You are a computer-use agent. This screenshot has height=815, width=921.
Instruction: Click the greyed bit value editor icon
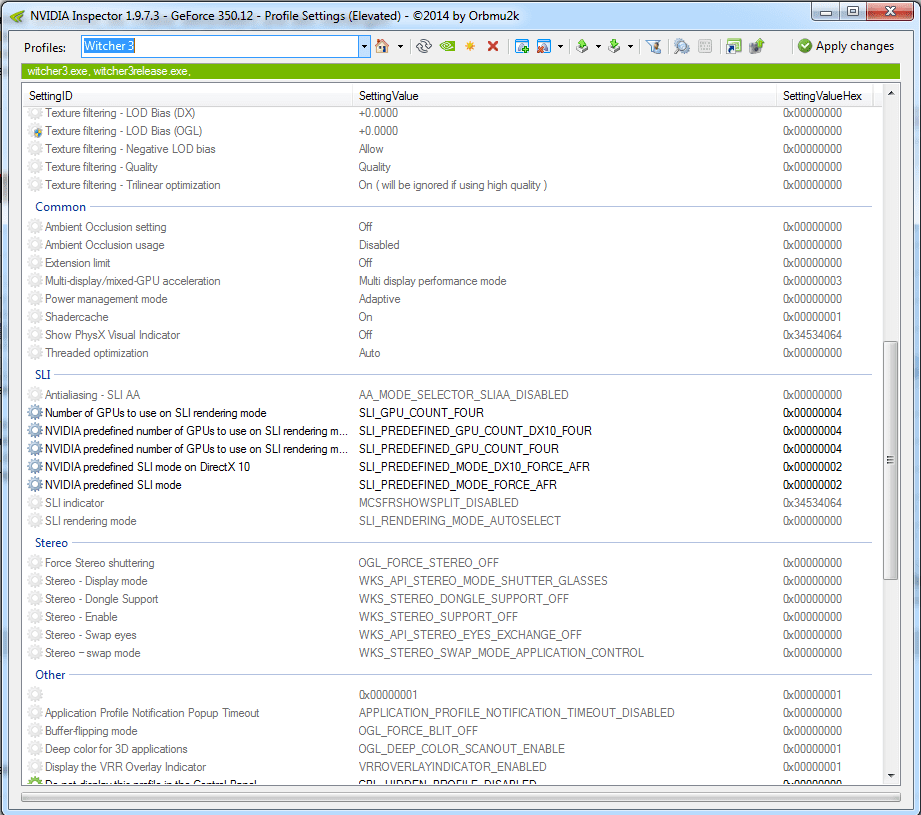pos(705,46)
